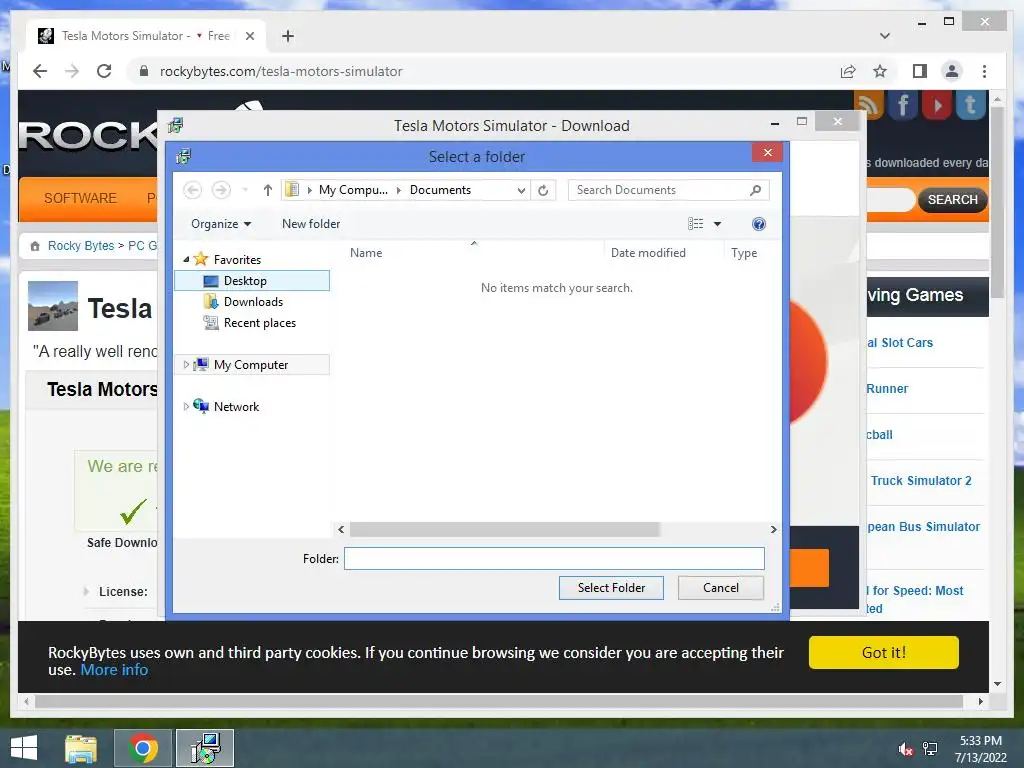Open the recent locations dropdown arrow
Screen dimensions: 1024x768
pos(245,190)
